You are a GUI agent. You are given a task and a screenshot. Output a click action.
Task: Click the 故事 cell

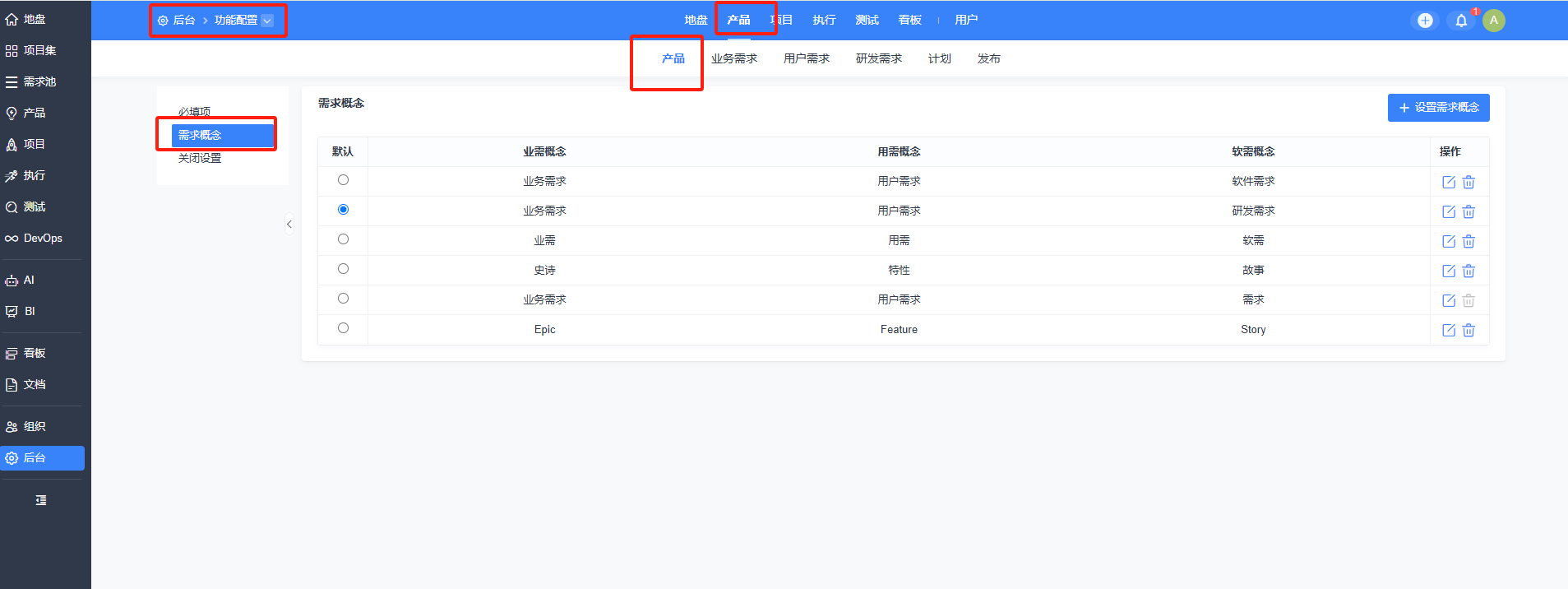tap(1253, 271)
